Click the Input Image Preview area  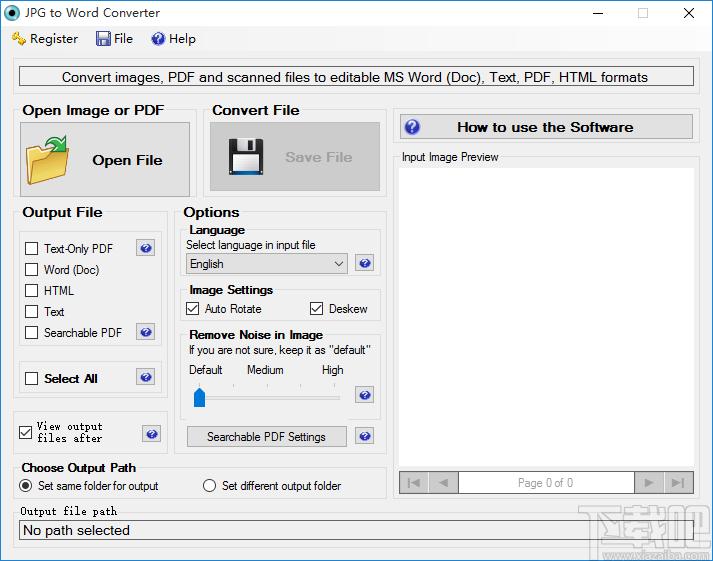point(546,317)
